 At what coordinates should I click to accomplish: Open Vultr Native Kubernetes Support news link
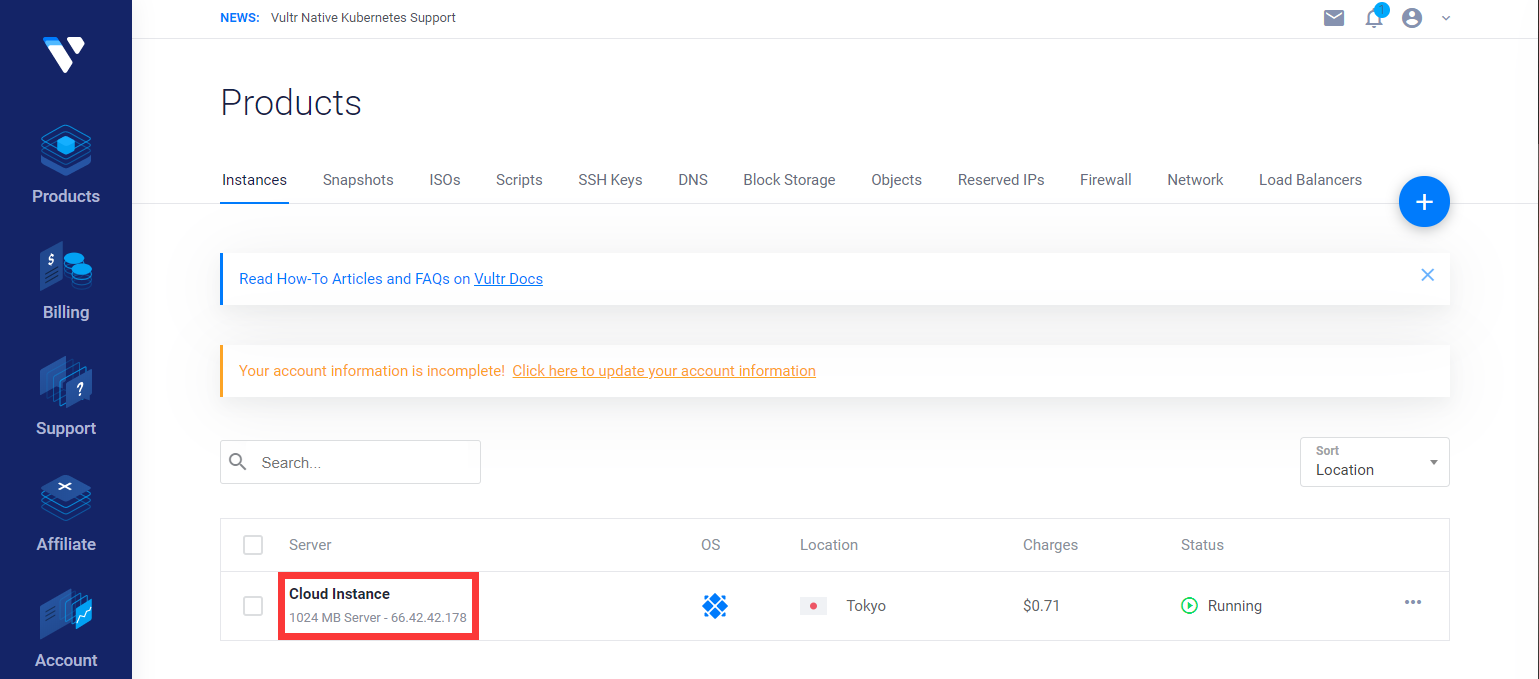pyautogui.click(x=363, y=18)
